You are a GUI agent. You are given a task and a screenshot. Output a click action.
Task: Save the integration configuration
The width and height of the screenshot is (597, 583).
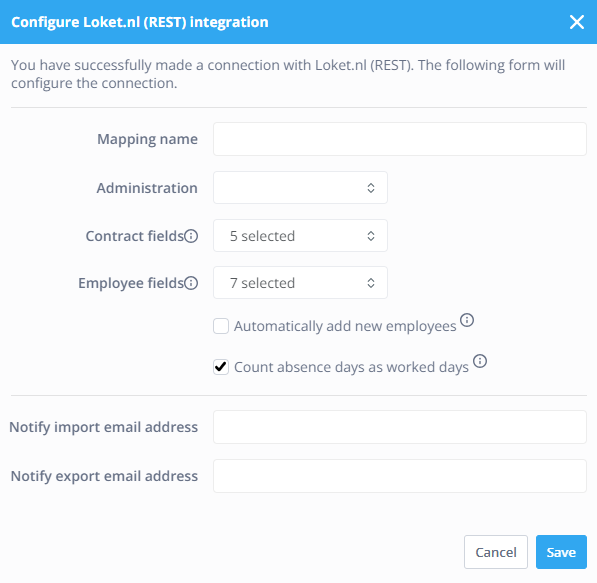point(561,552)
